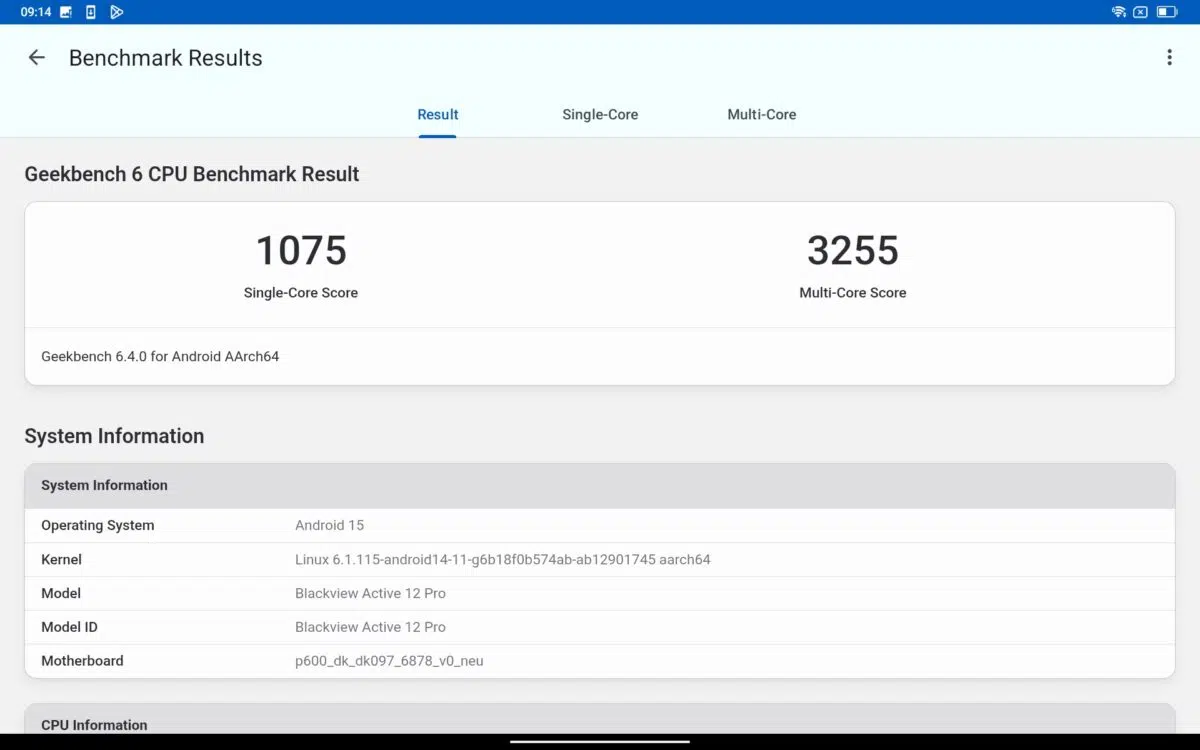This screenshot has width=1200, height=750.
Task: Switch to the Single-Core tab
Action: coord(600,115)
